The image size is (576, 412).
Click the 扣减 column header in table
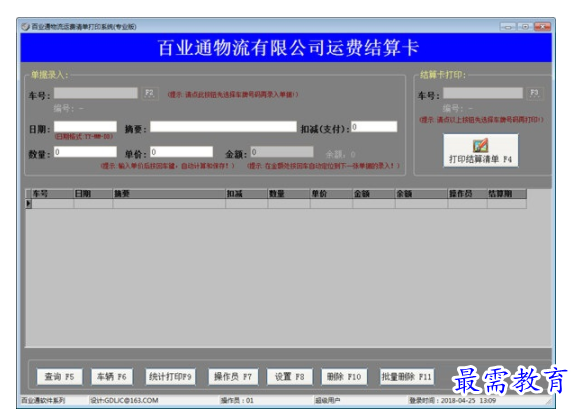pos(246,194)
